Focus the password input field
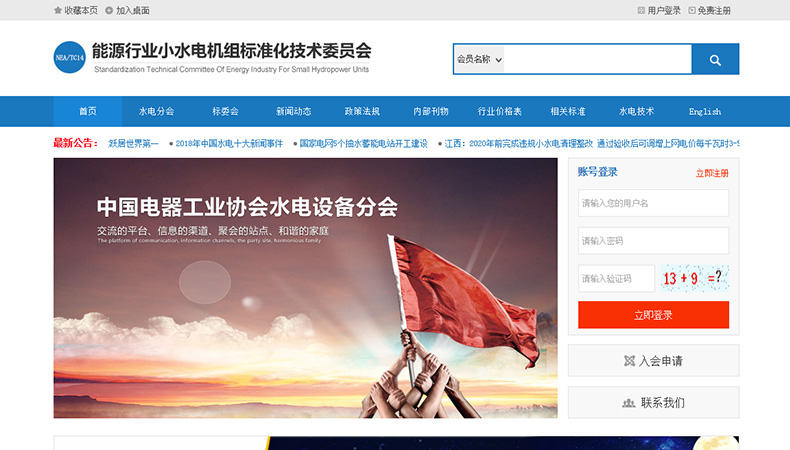790x450 pixels. (653, 241)
